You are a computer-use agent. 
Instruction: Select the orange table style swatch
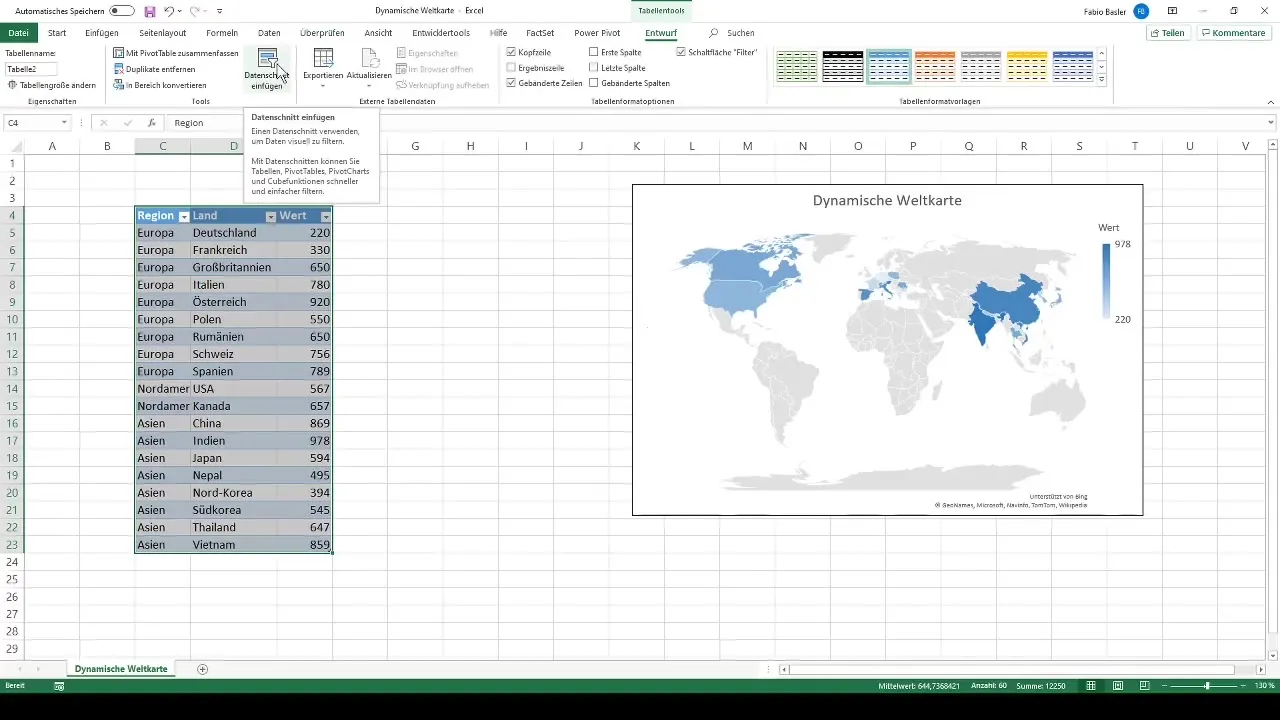coord(935,66)
